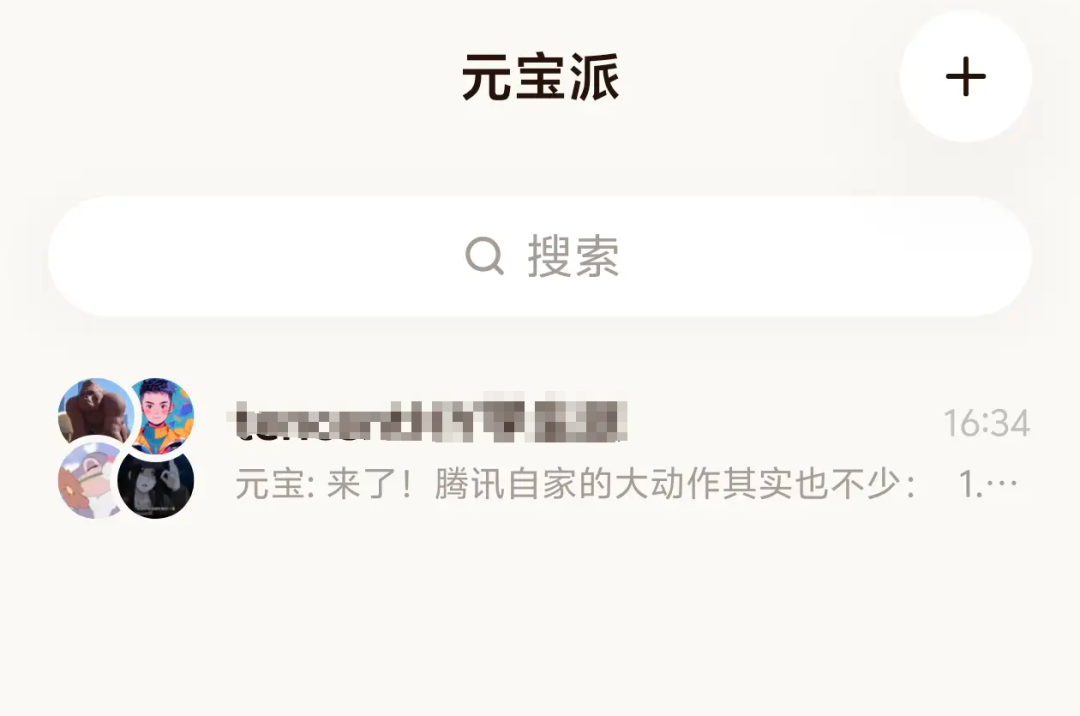This screenshot has height=716, width=1080.
Task: Click the 元宝派 page title
Action: pyautogui.click(x=540, y=77)
